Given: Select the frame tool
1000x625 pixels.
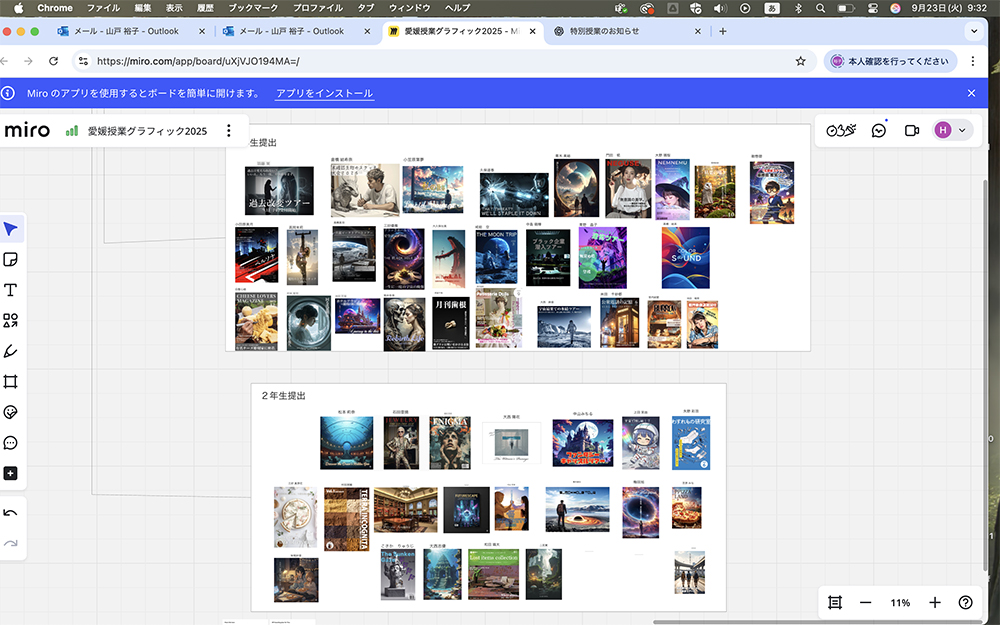Looking at the screenshot, I should click(11, 381).
